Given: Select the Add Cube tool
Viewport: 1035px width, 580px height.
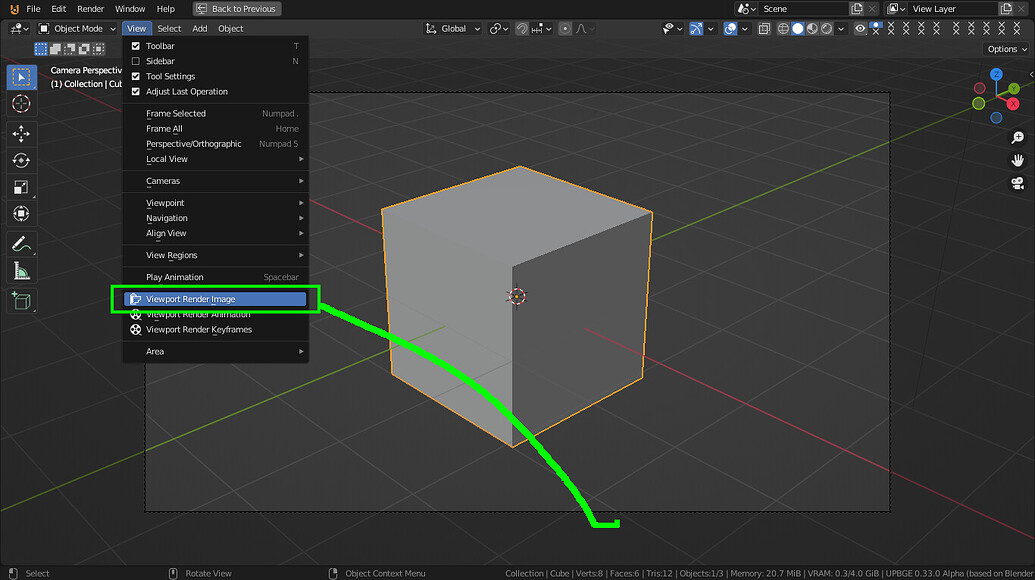Looking at the screenshot, I should click(x=21, y=301).
